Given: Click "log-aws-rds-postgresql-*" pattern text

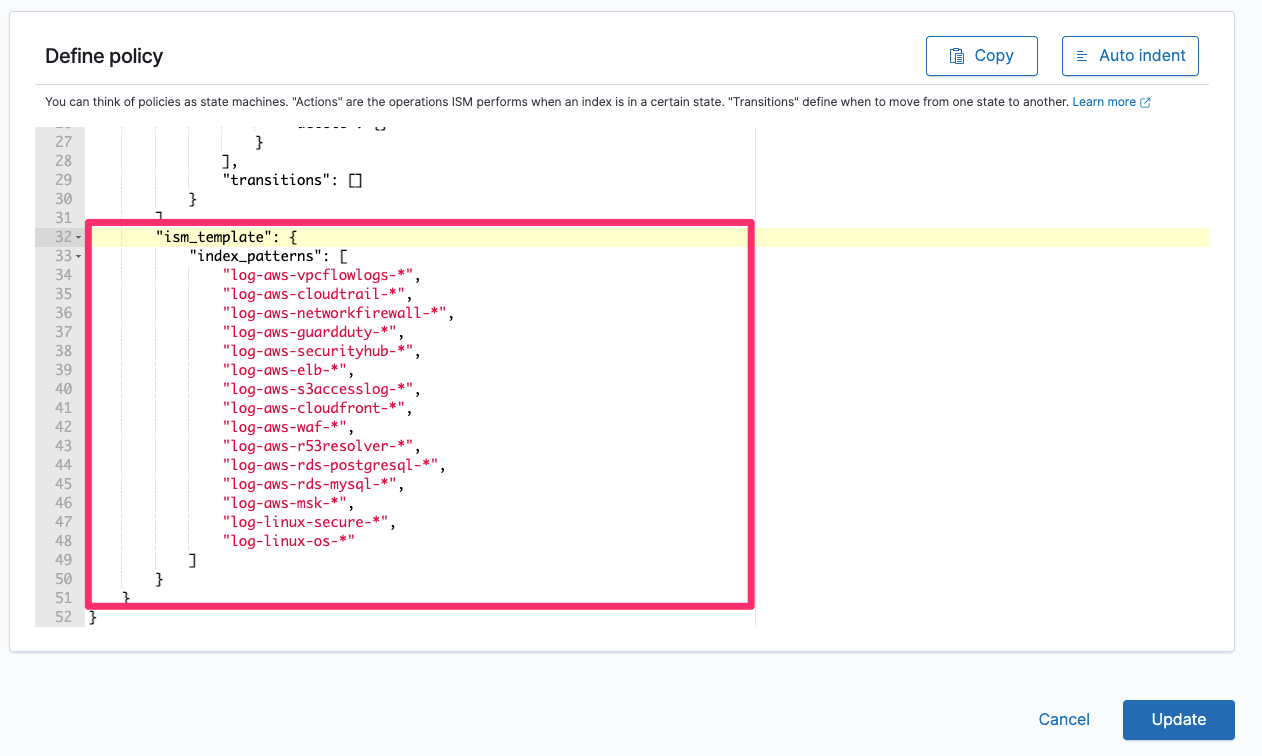Looking at the screenshot, I should [330, 465].
